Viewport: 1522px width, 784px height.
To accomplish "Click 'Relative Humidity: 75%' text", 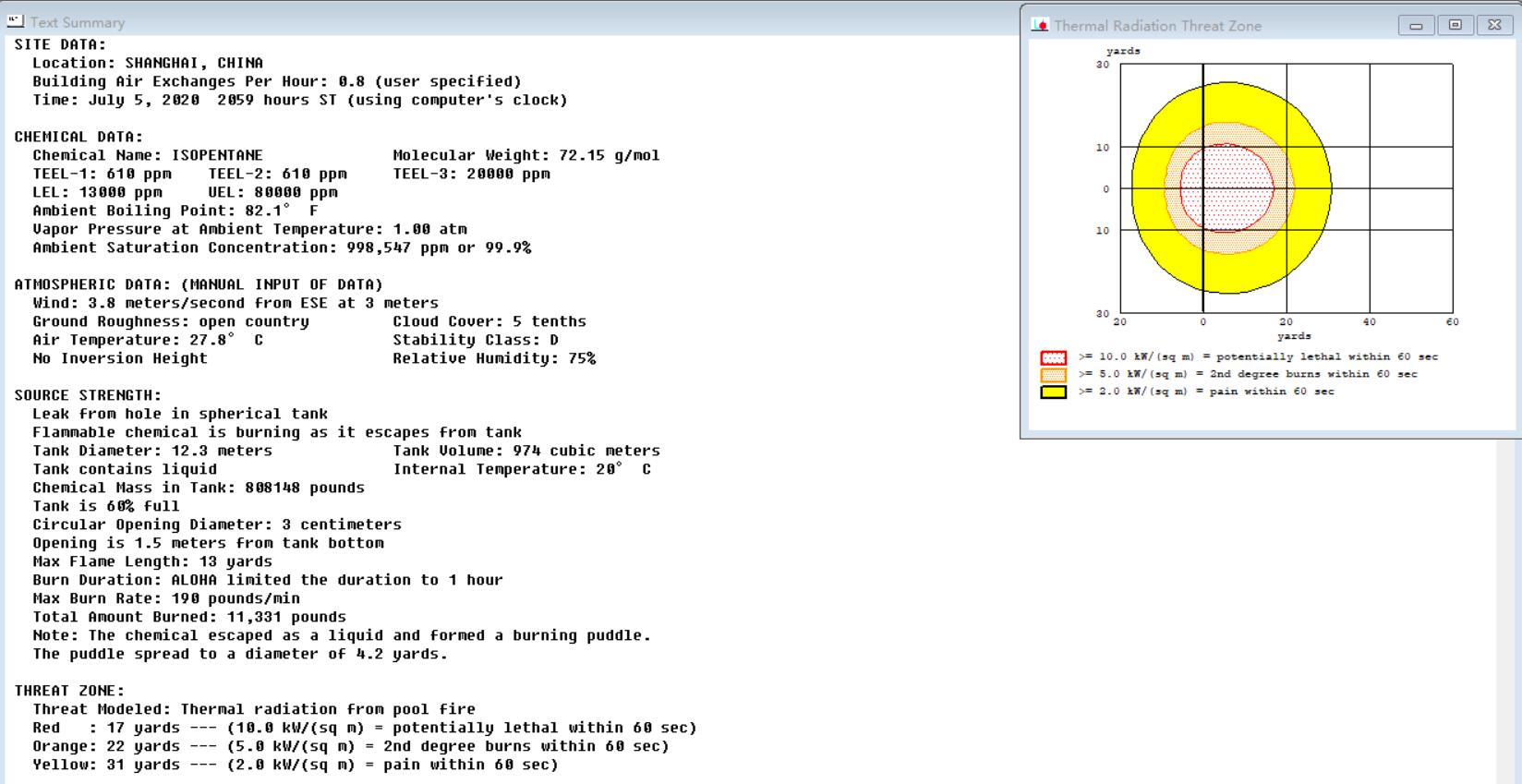I will [494, 358].
